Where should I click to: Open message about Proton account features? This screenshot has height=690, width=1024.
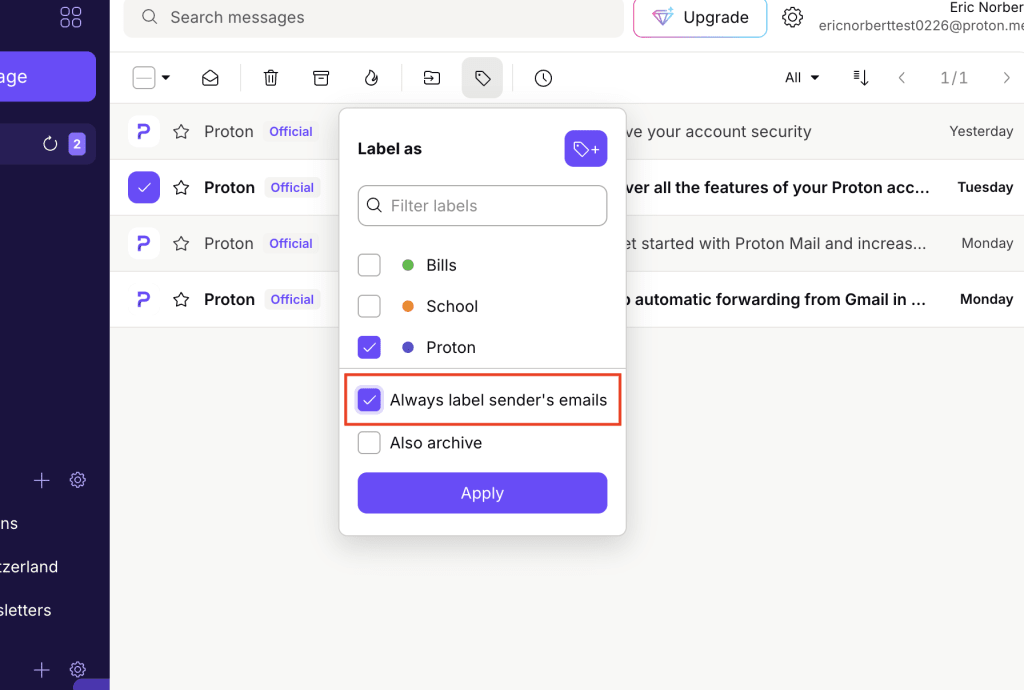777,188
